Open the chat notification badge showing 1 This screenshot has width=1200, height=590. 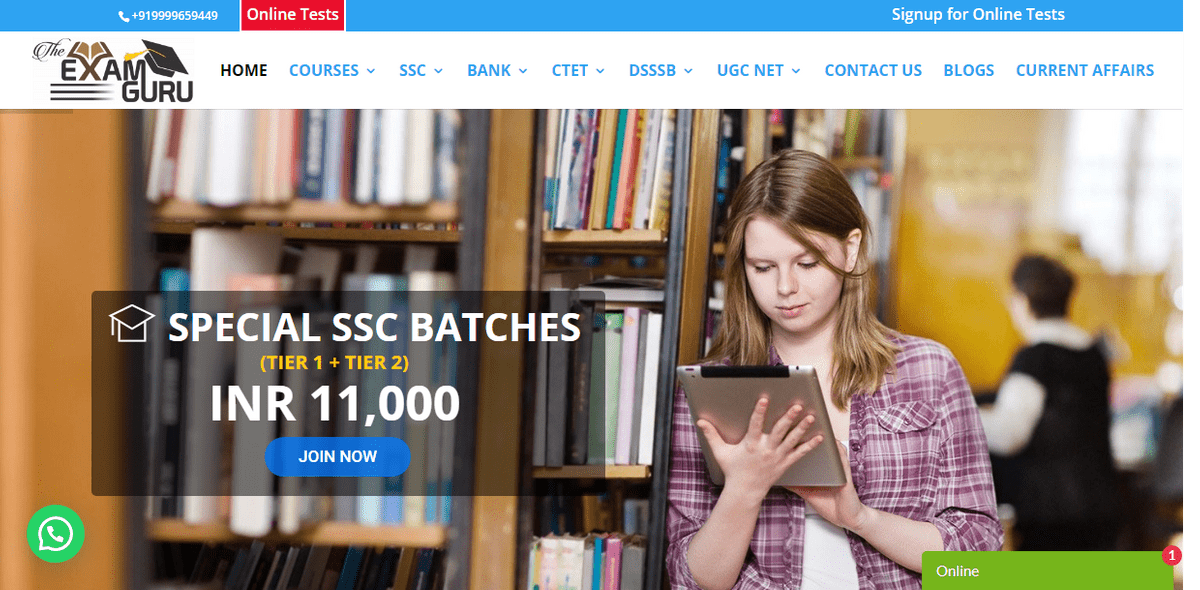[1171, 556]
